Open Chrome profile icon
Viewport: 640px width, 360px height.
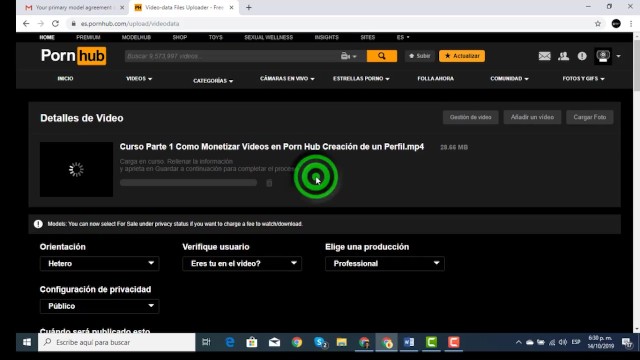point(616,24)
